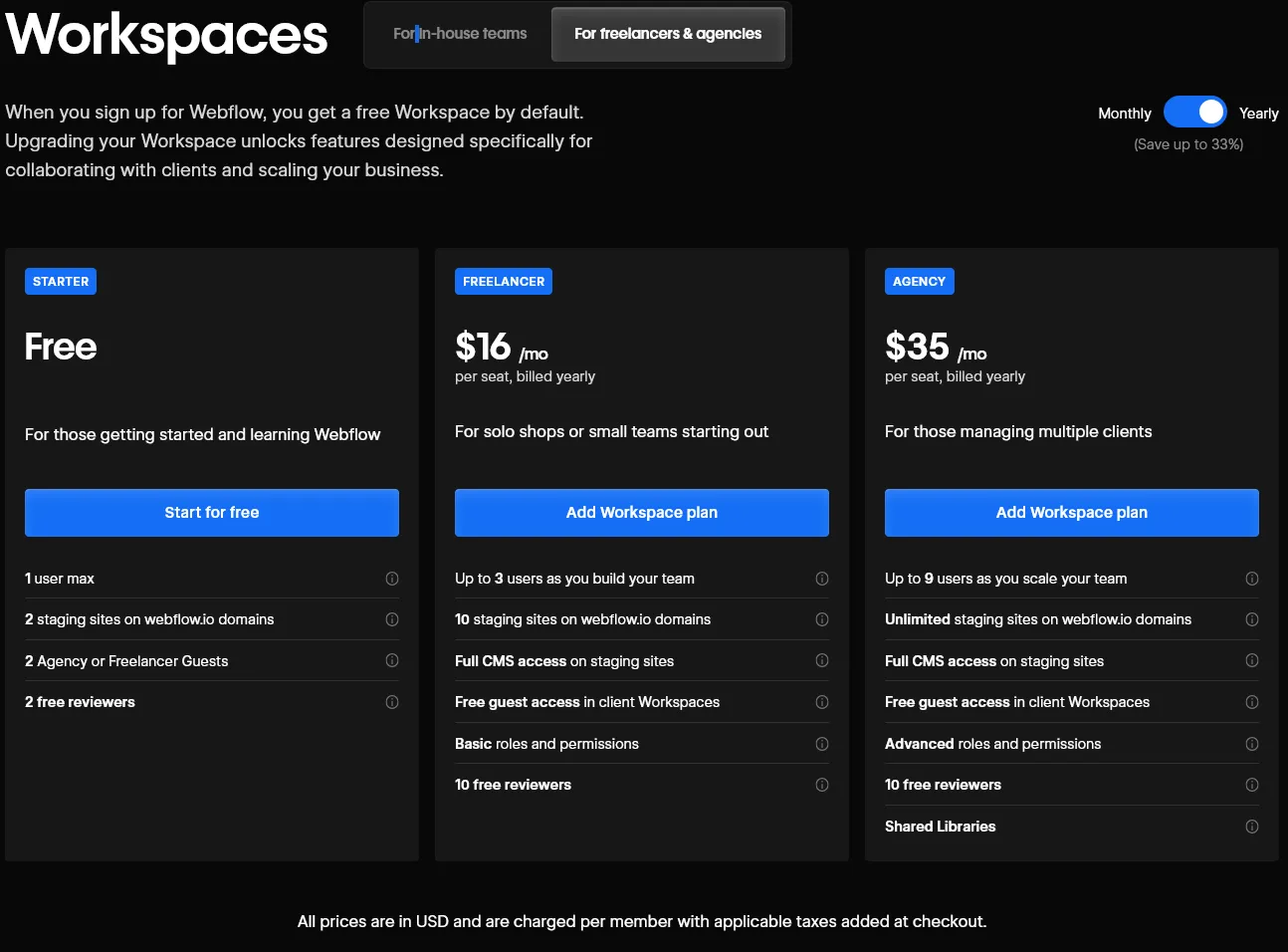Click Freelancer 'Free guest access' info icon
The image size is (1288, 952).
click(822, 702)
